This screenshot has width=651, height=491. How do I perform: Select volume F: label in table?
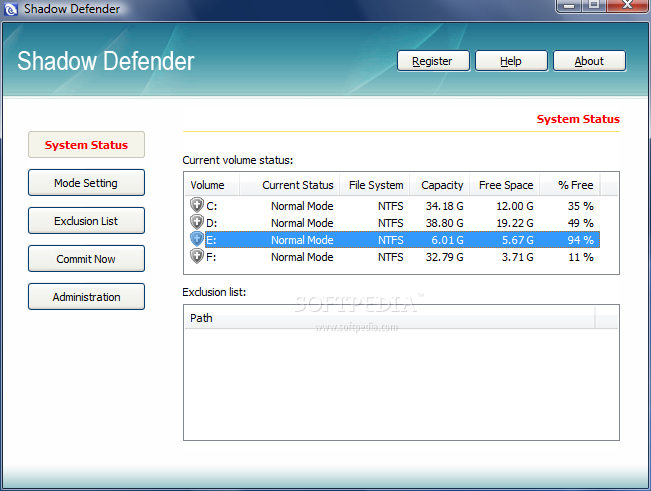211,257
